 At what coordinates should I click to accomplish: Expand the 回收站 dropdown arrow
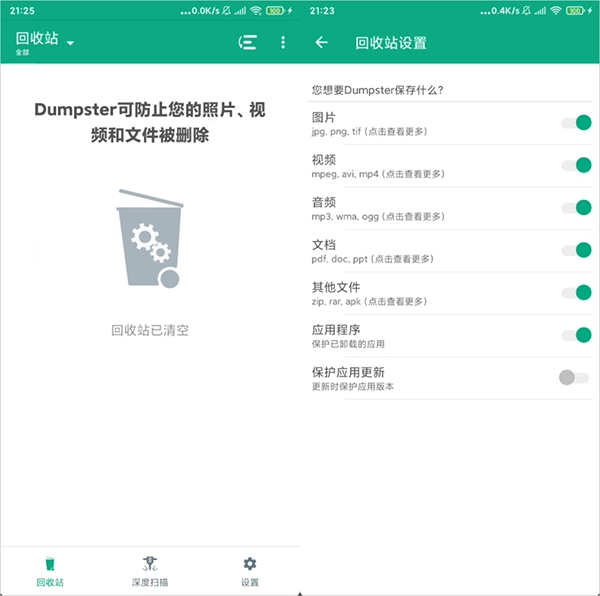click(70, 43)
